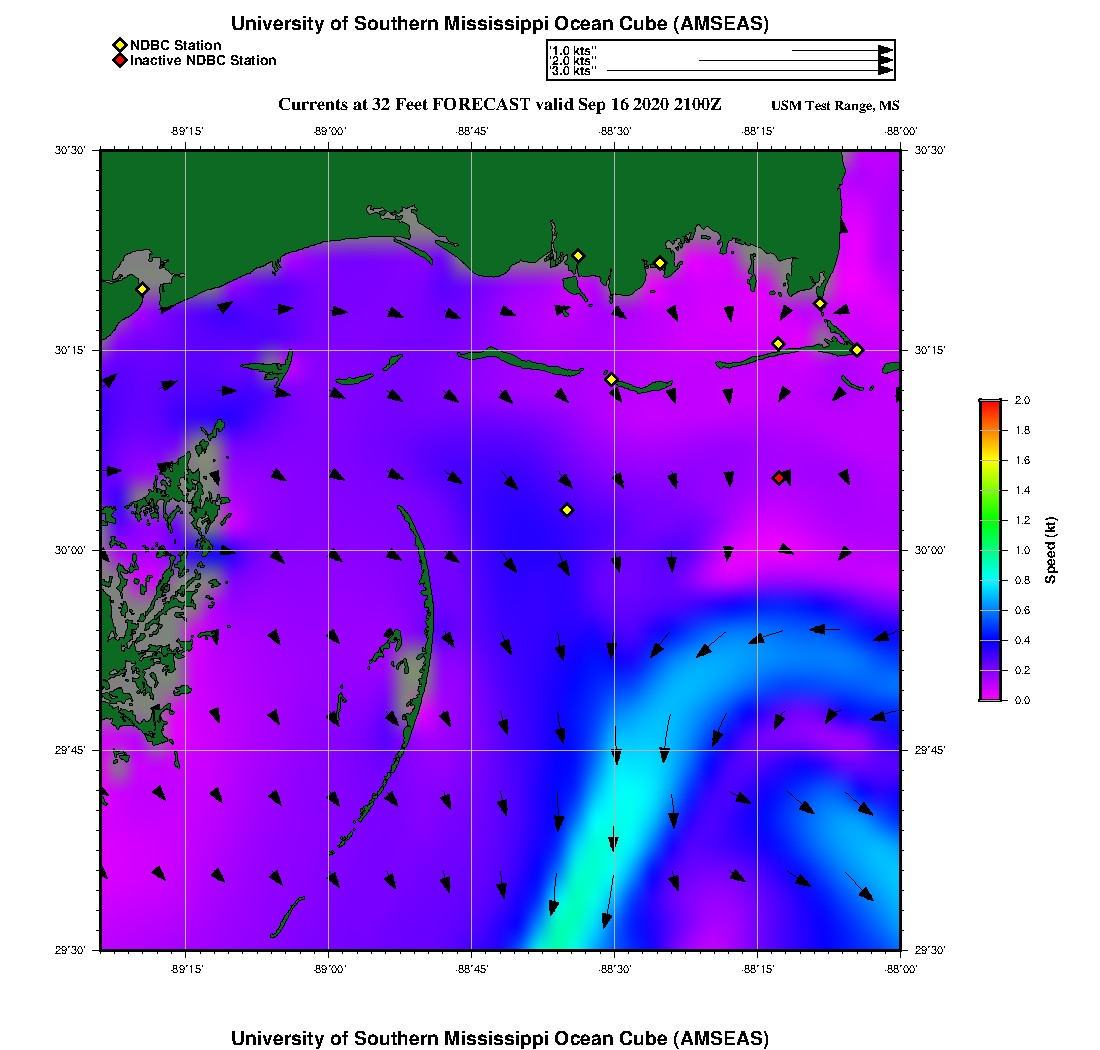
Task: Click the easternmost yellow station marker
Action: [857, 349]
